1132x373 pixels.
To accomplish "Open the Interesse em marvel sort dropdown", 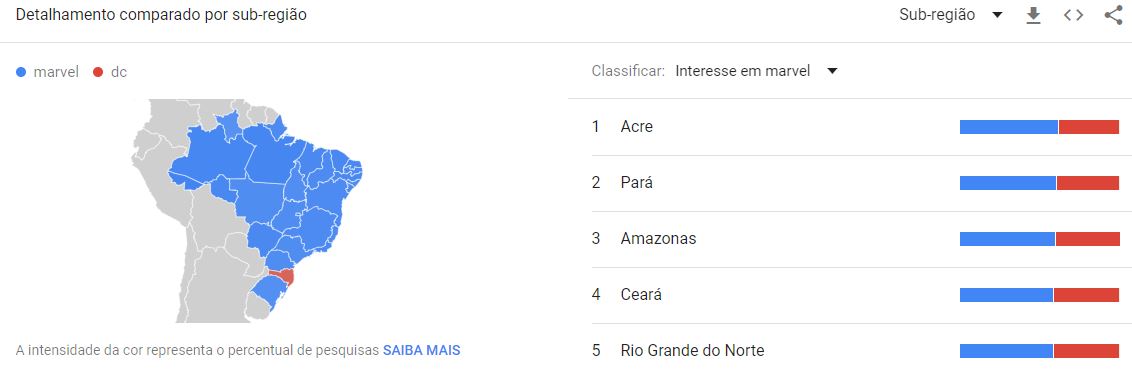I will tap(757, 71).
